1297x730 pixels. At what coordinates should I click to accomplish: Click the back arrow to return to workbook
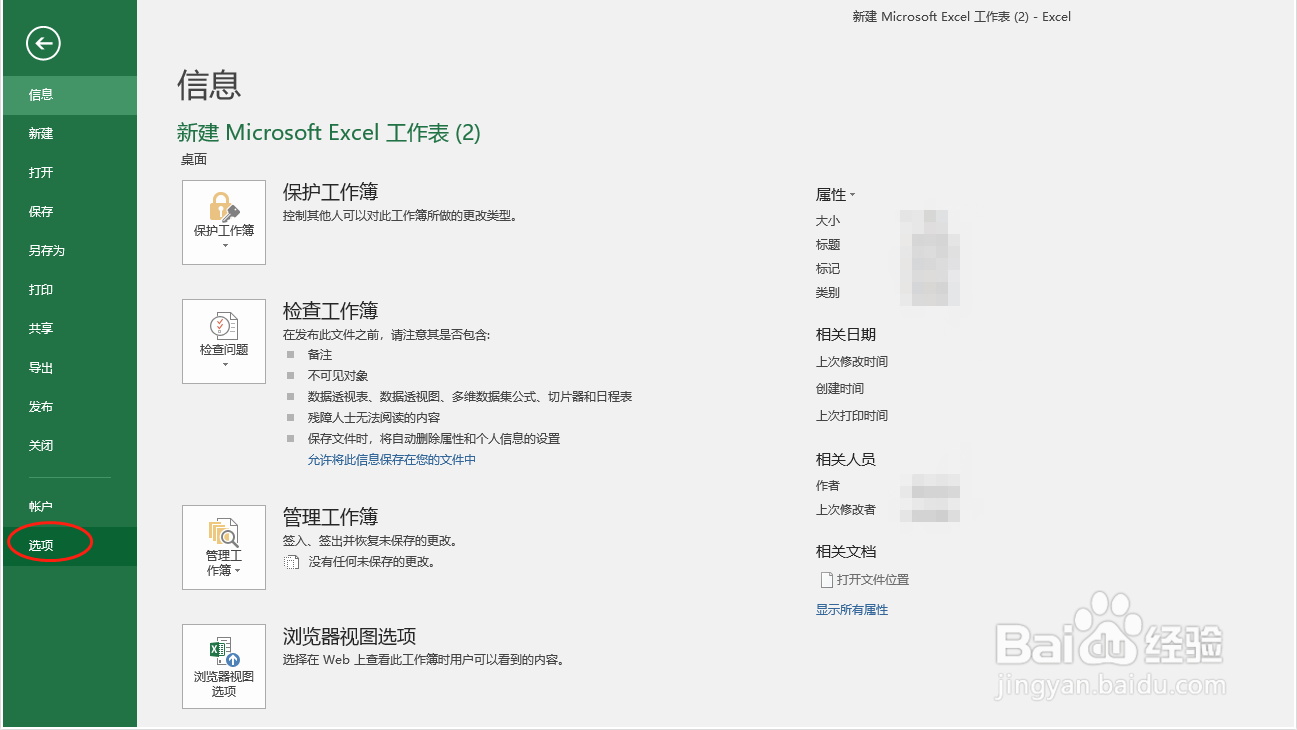(44, 43)
